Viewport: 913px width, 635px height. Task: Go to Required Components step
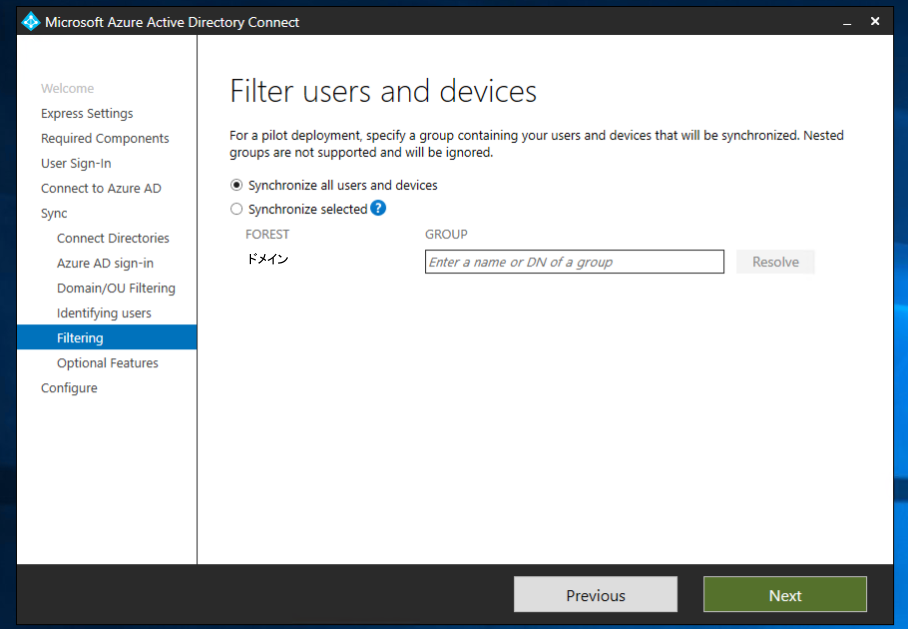(x=105, y=139)
